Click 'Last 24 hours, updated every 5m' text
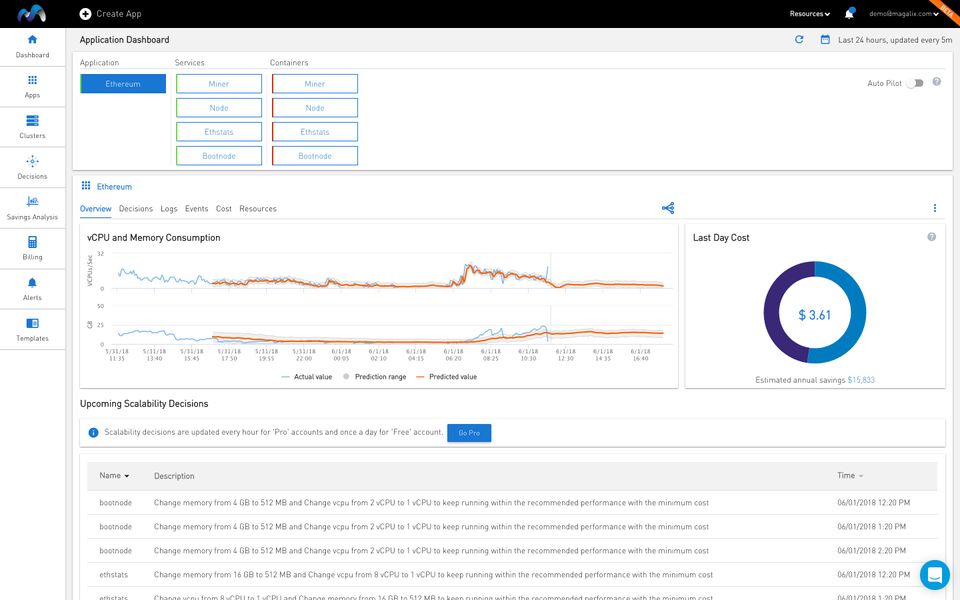 (895, 40)
